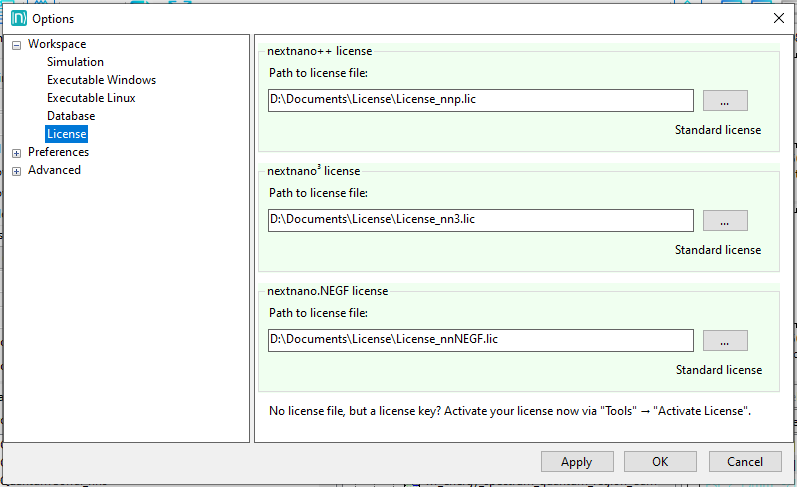Browse for the nextnano³ license file

tap(725, 221)
